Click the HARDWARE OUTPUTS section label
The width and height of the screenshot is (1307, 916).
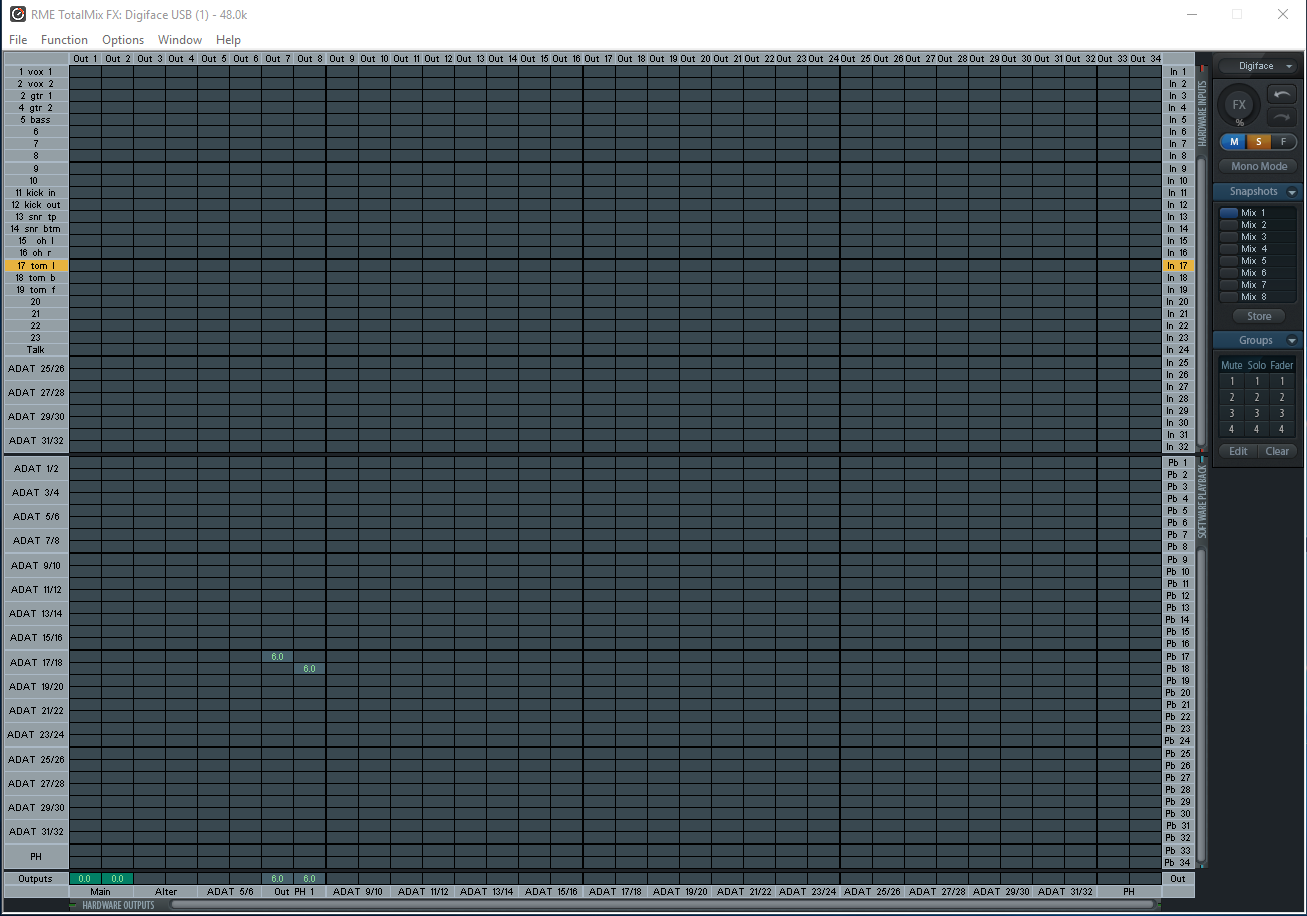pos(118,905)
